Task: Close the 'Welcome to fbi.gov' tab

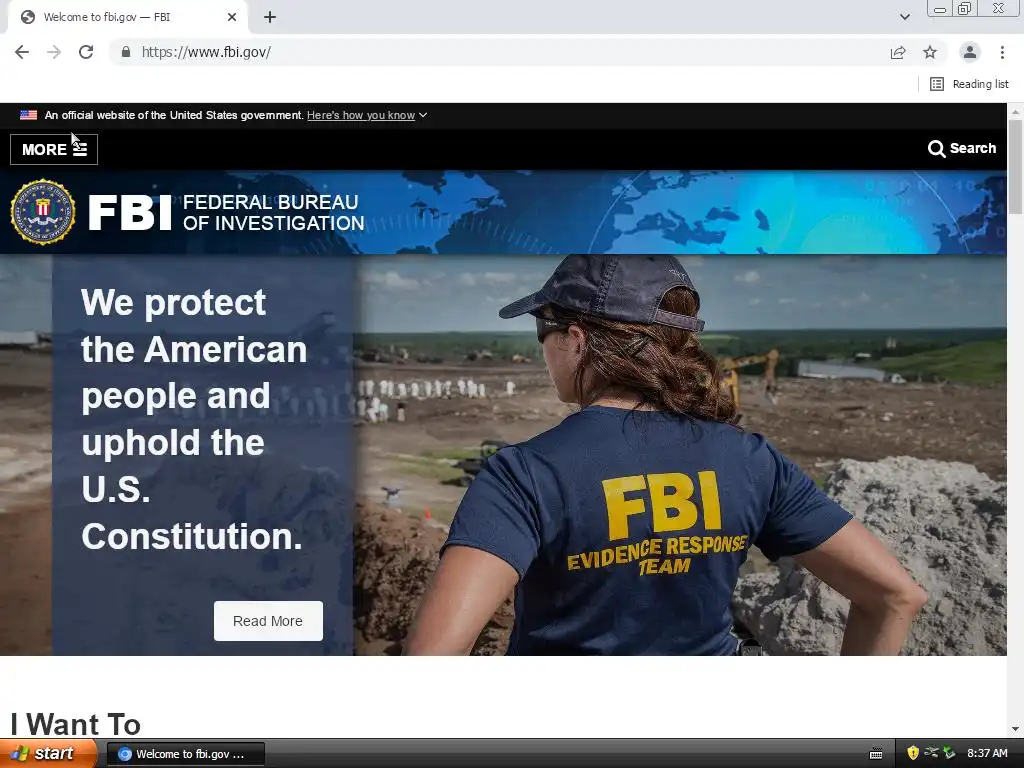Action: (232, 18)
